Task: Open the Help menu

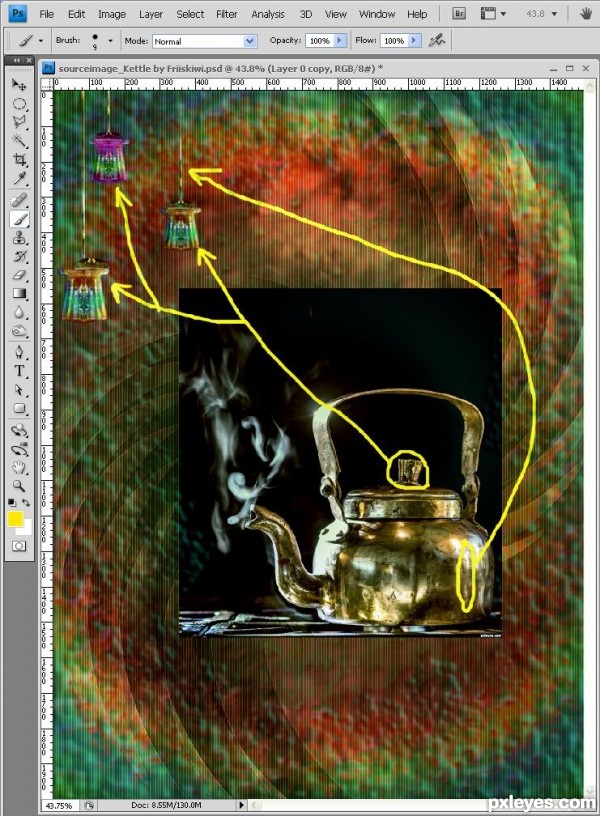Action: [x=417, y=14]
